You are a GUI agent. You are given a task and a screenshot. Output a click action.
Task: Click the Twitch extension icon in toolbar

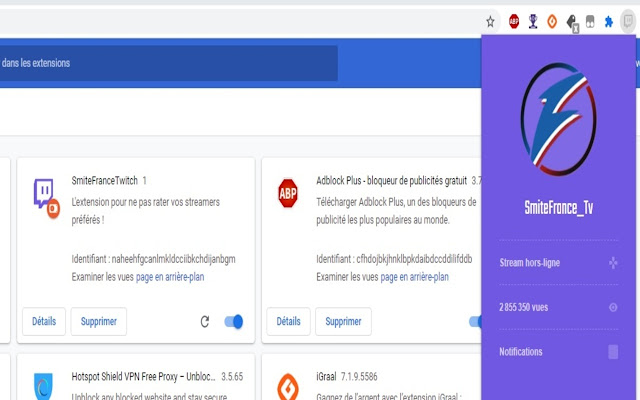pyautogui.click(x=628, y=21)
